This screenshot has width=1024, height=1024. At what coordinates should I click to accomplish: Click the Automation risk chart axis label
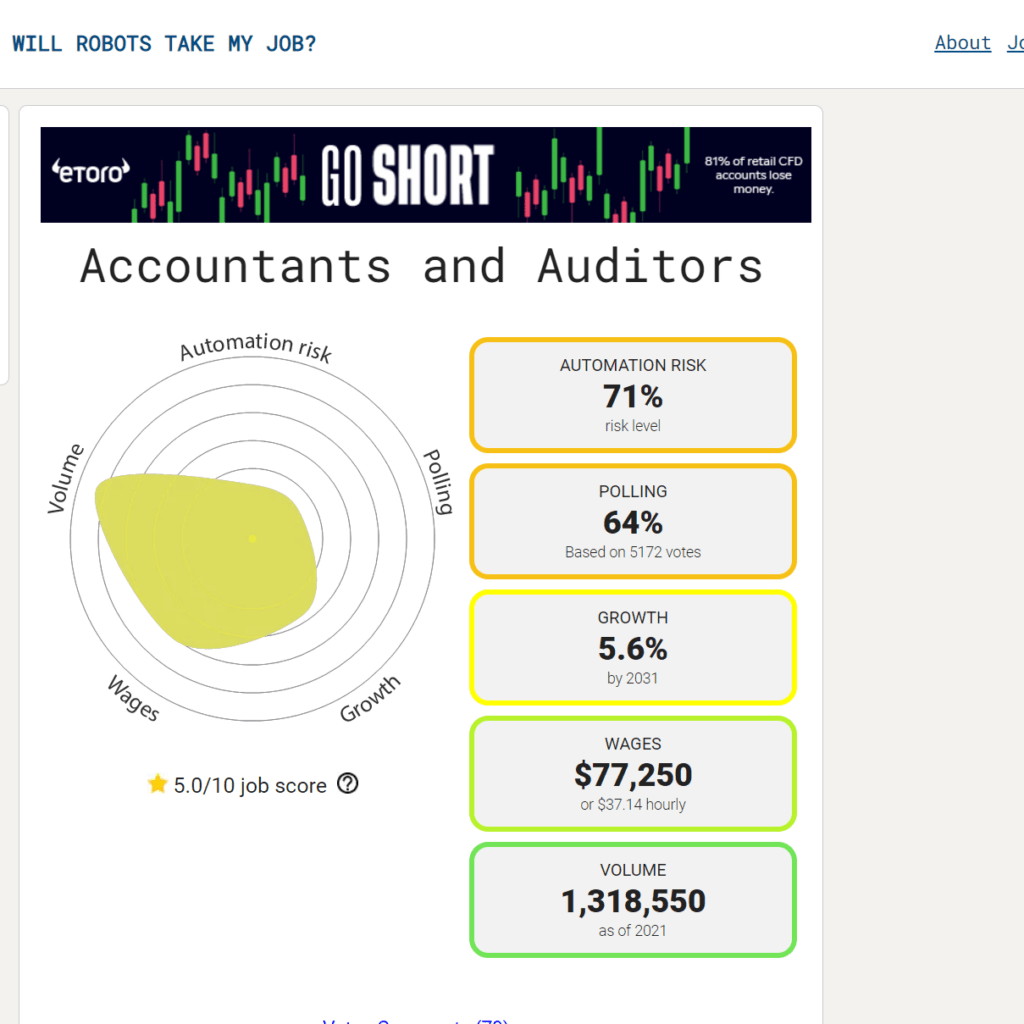pos(256,347)
